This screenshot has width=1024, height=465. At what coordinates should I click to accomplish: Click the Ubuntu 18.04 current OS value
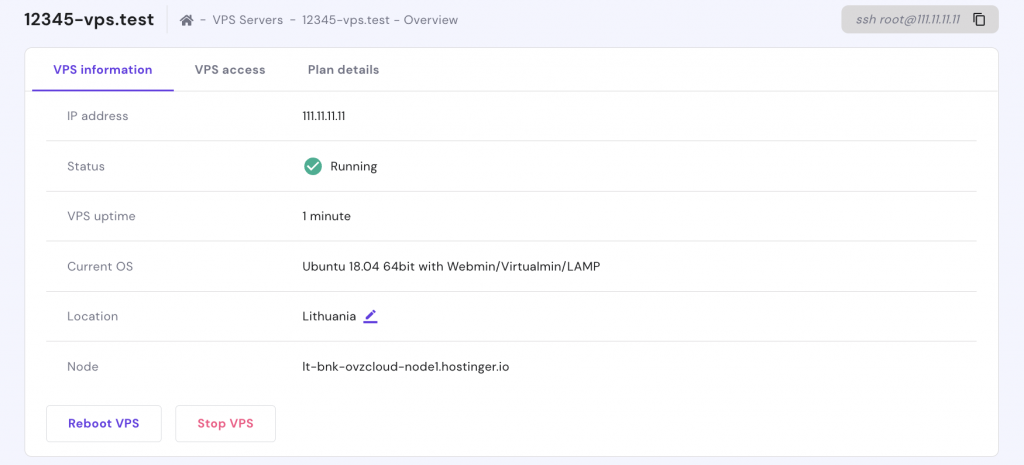pos(451,266)
